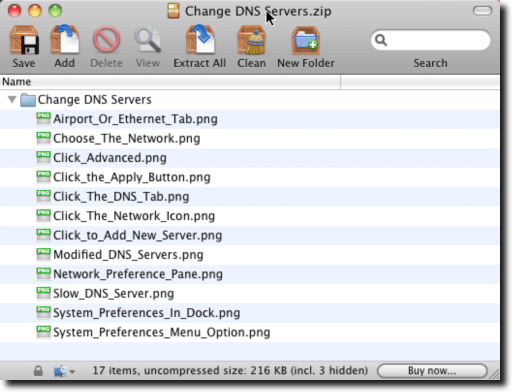Extract All files from the archive
The height and width of the screenshot is (392, 512).
point(200,40)
